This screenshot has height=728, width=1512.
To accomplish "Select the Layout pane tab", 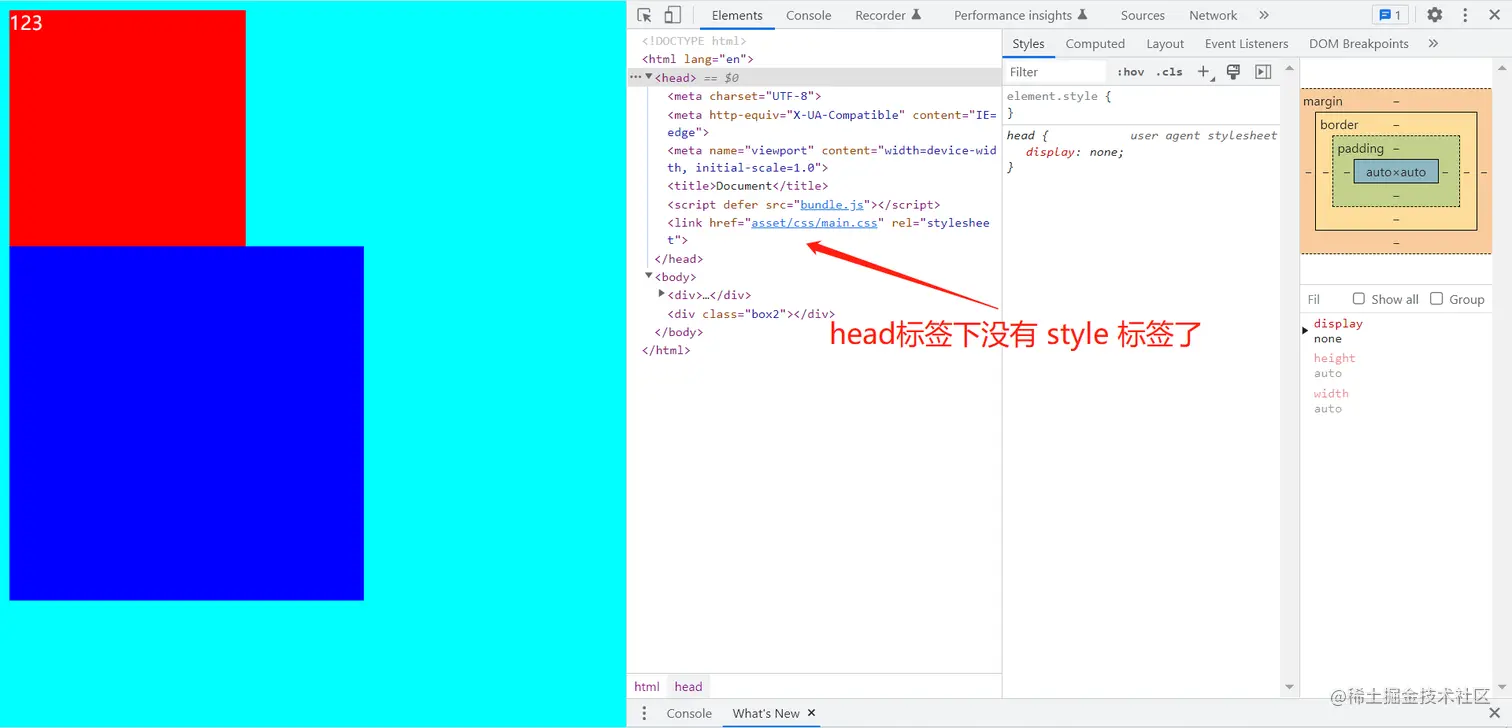I will point(1165,44).
